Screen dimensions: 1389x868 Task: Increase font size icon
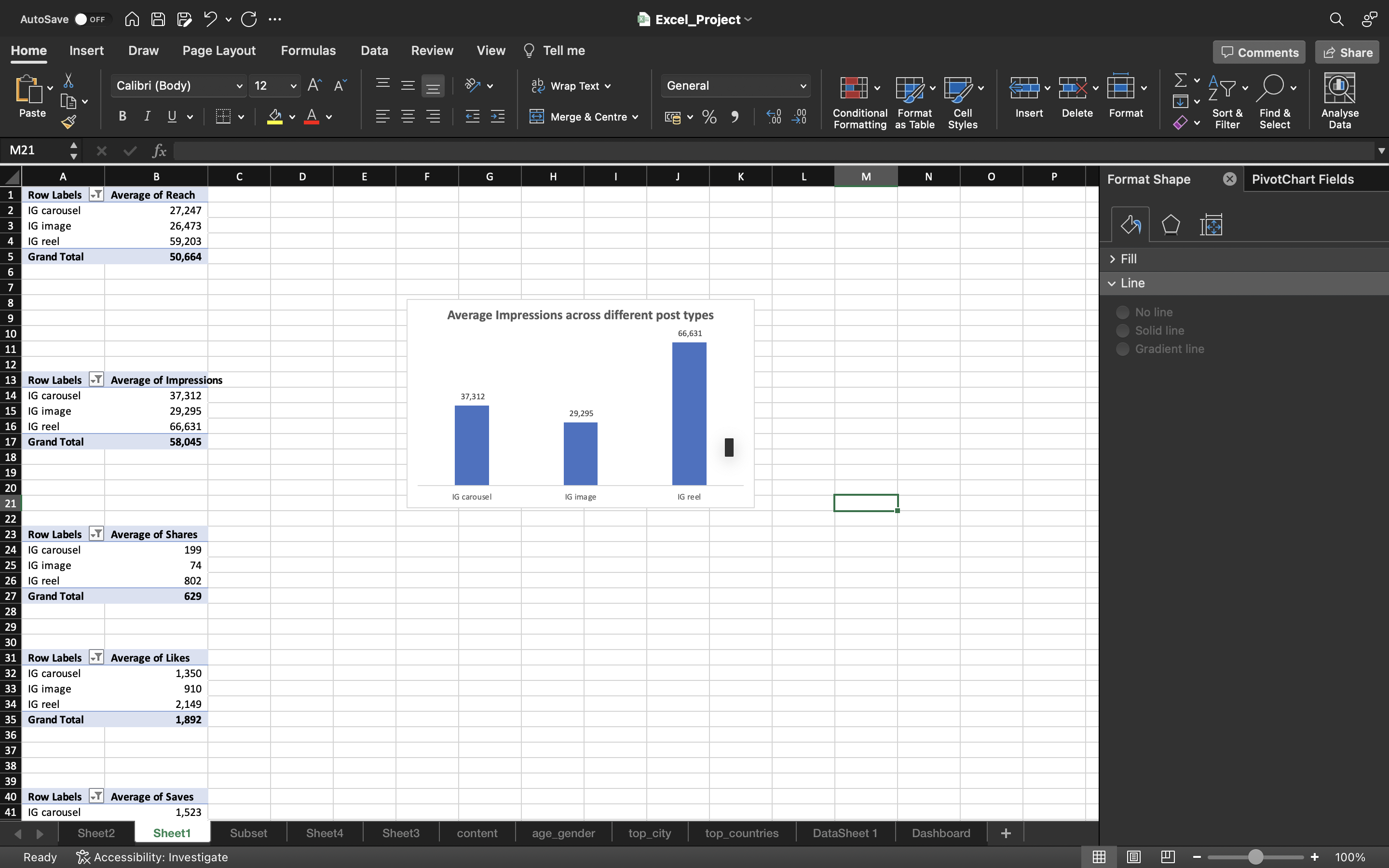click(x=314, y=85)
